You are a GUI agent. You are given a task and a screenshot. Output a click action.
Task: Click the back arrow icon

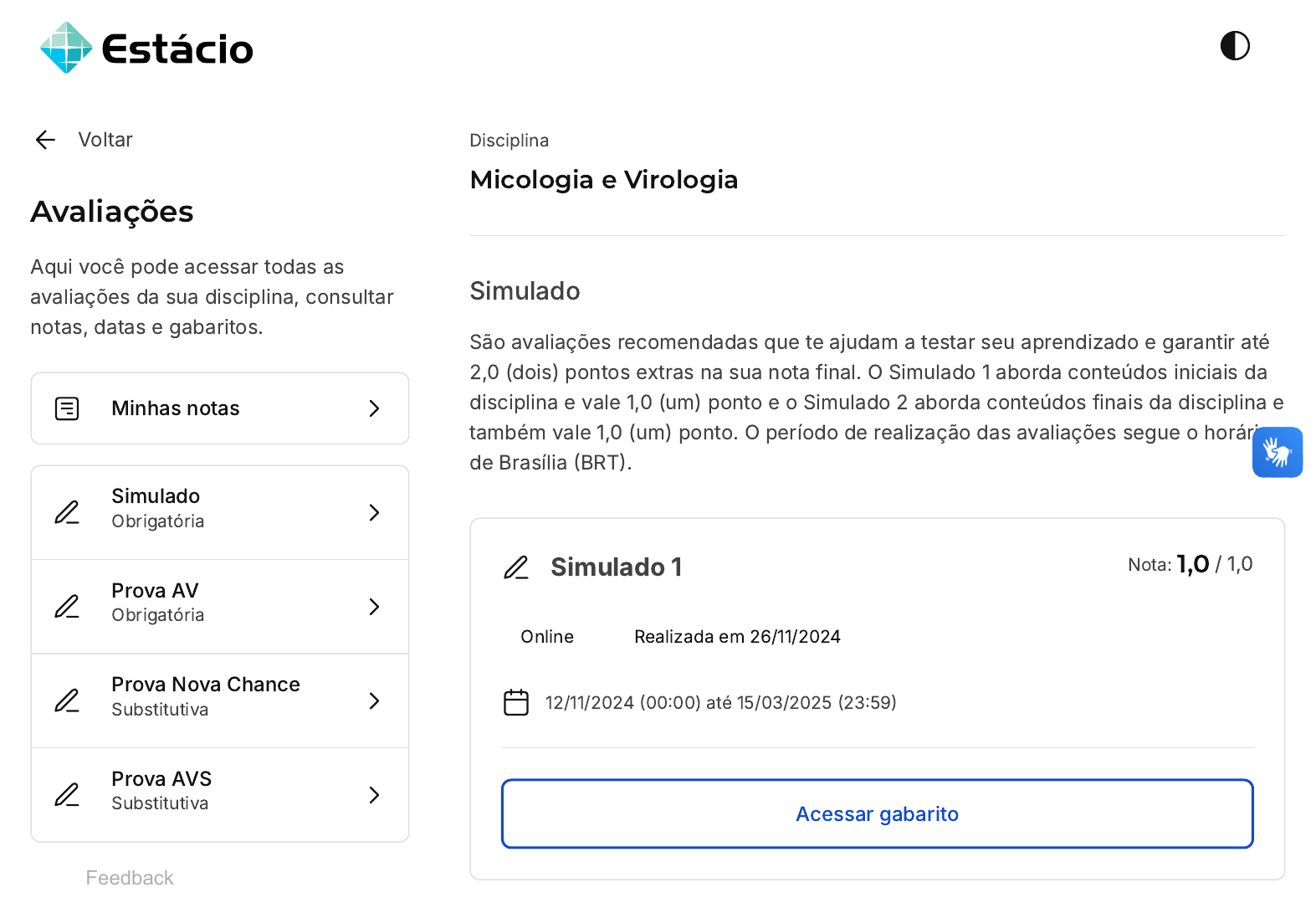coord(45,140)
